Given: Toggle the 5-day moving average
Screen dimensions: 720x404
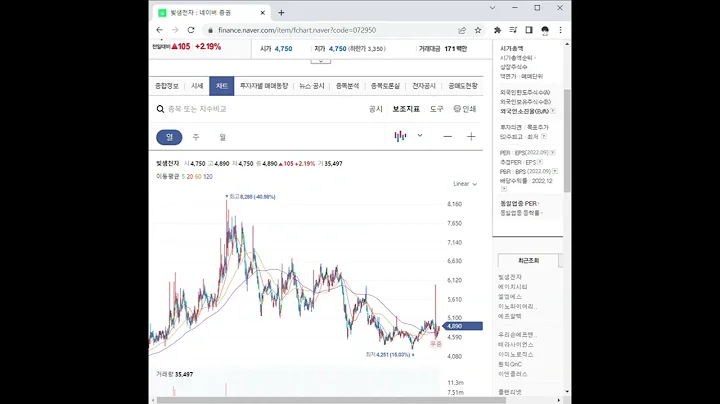Looking at the screenshot, I should coord(183,176).
